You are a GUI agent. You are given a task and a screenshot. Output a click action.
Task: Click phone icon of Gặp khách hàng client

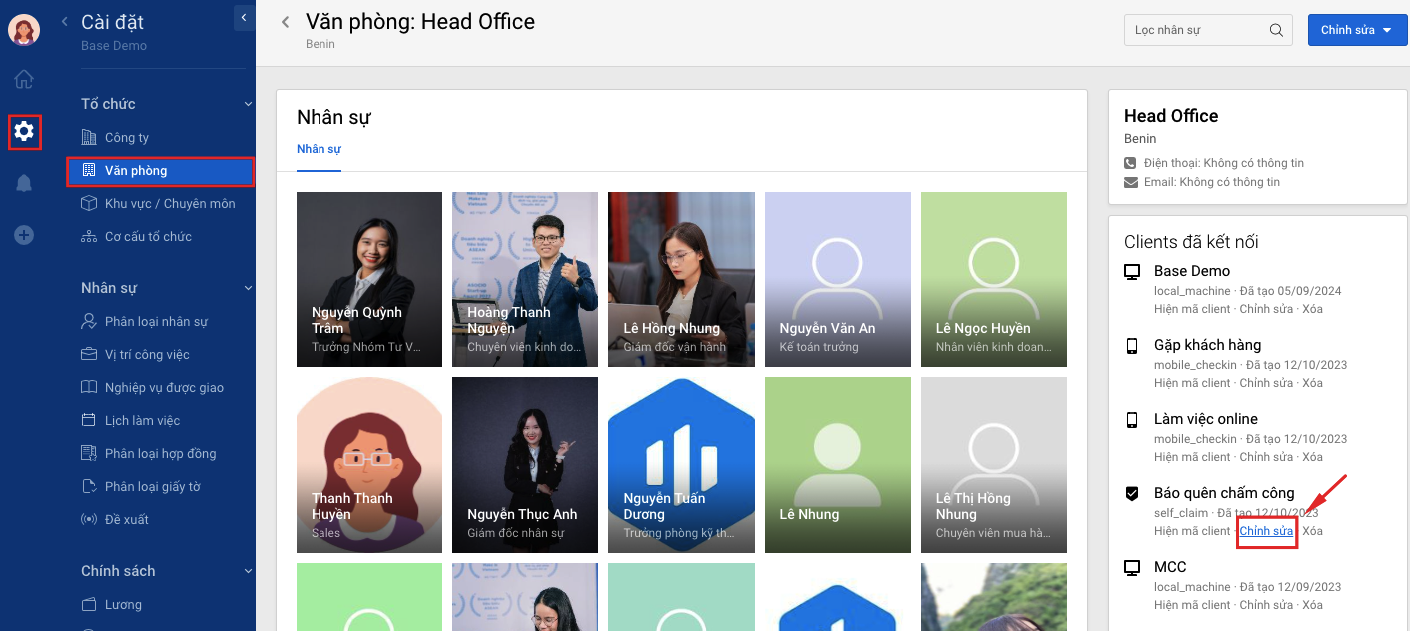[1132, 345]
